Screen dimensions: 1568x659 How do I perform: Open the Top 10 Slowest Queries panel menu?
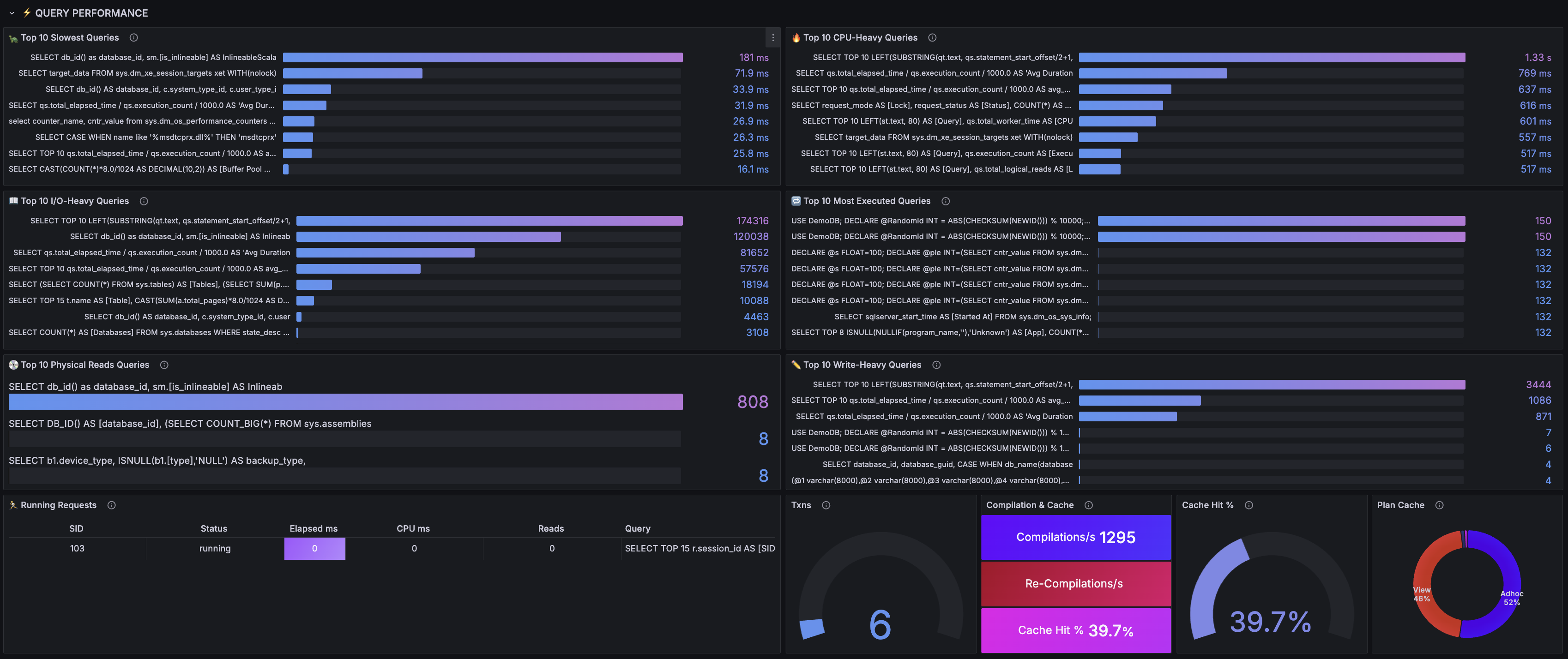pos(773,38)
